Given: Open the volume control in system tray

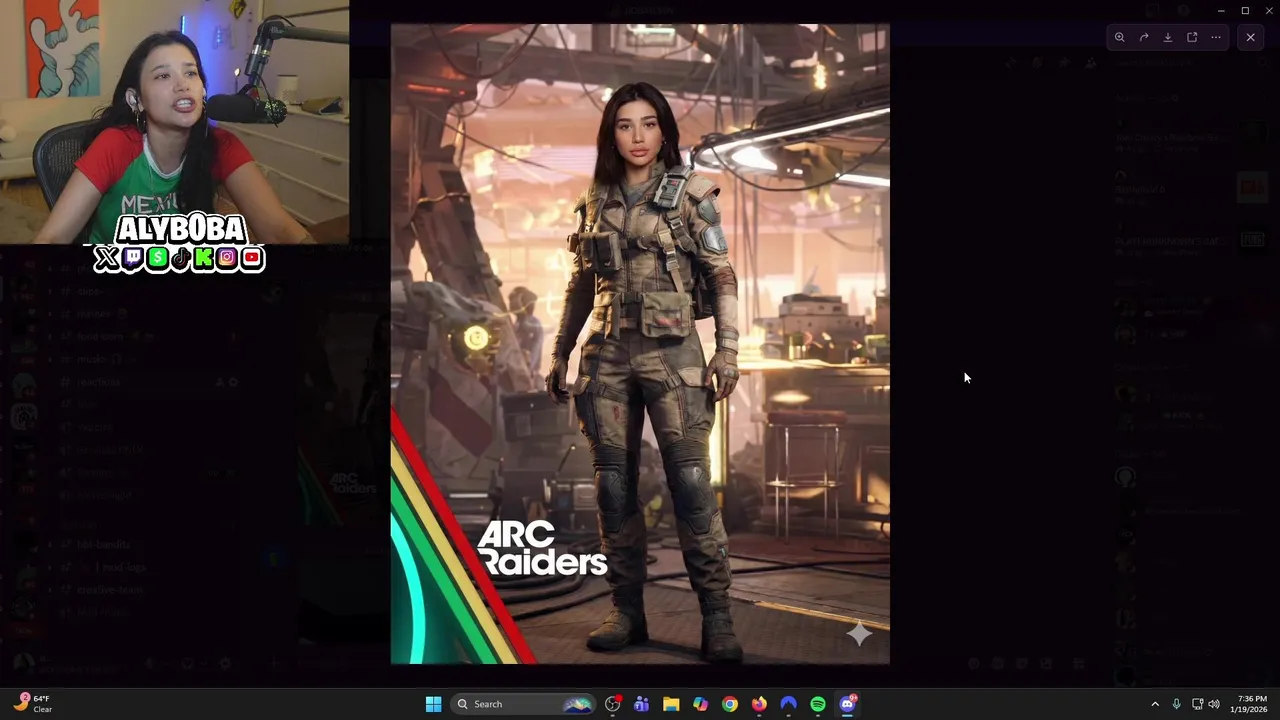Looking at the screenshot, I should (1214, 704).
